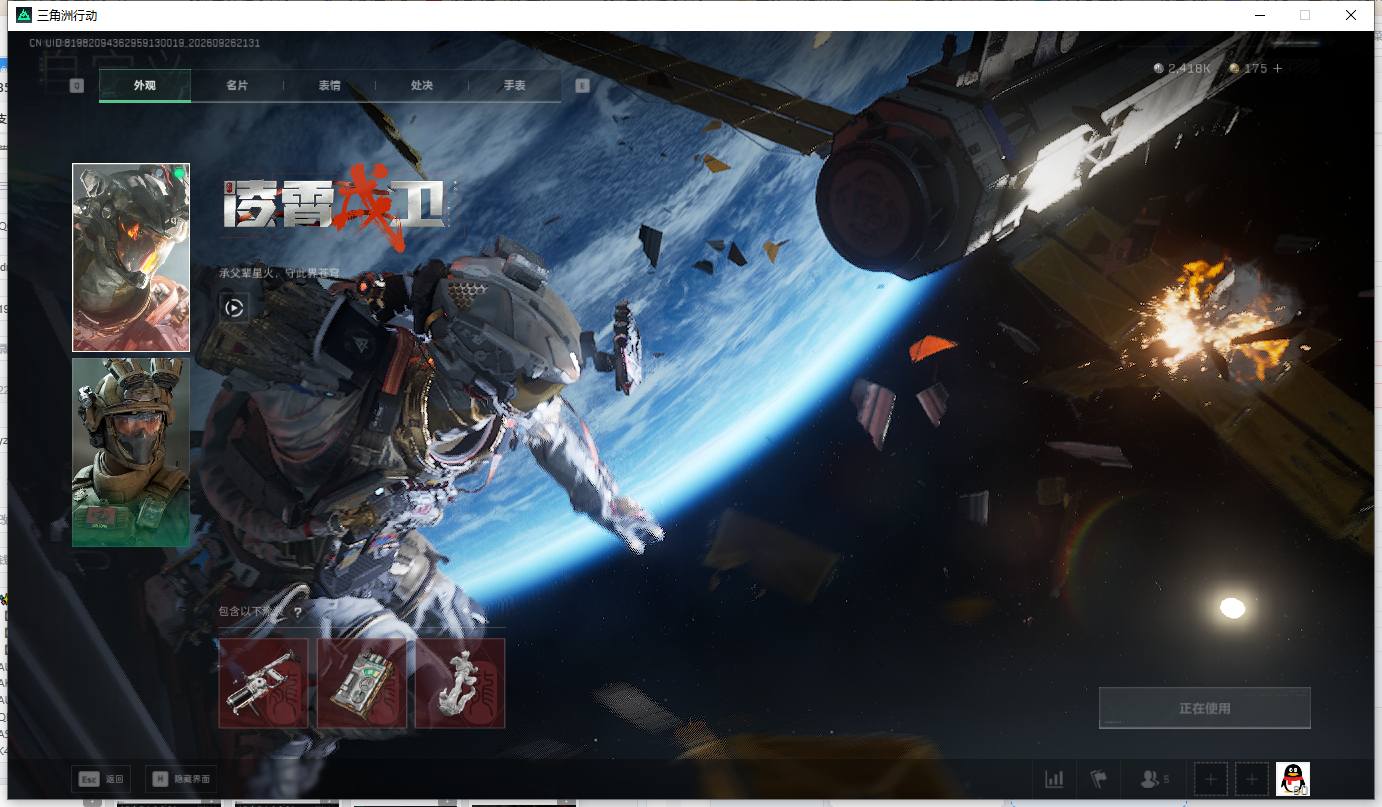Open the 名片 tab
Viewport: 1382px width, 807px height.
click(x=237, y=86)
